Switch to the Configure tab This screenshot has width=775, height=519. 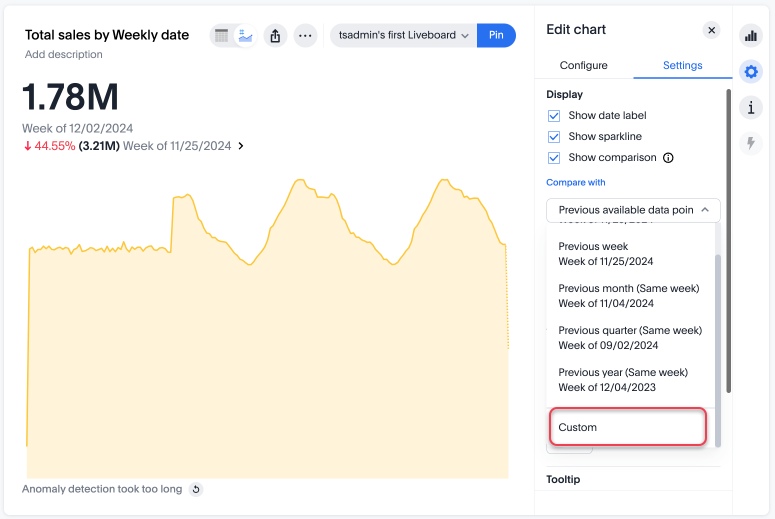(x=583, y=65)
